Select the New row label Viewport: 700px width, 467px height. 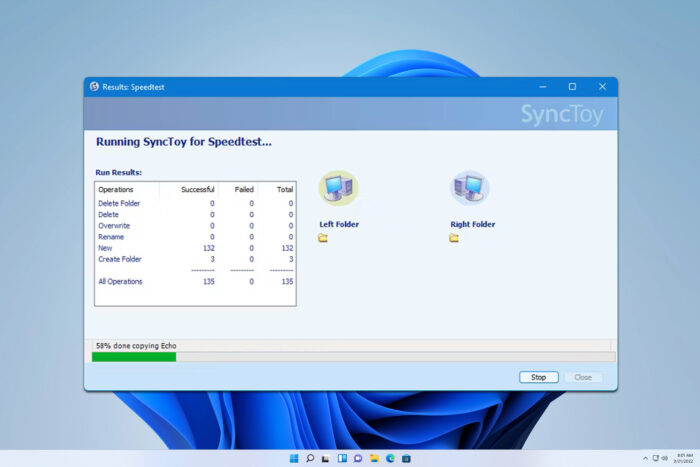105,248
